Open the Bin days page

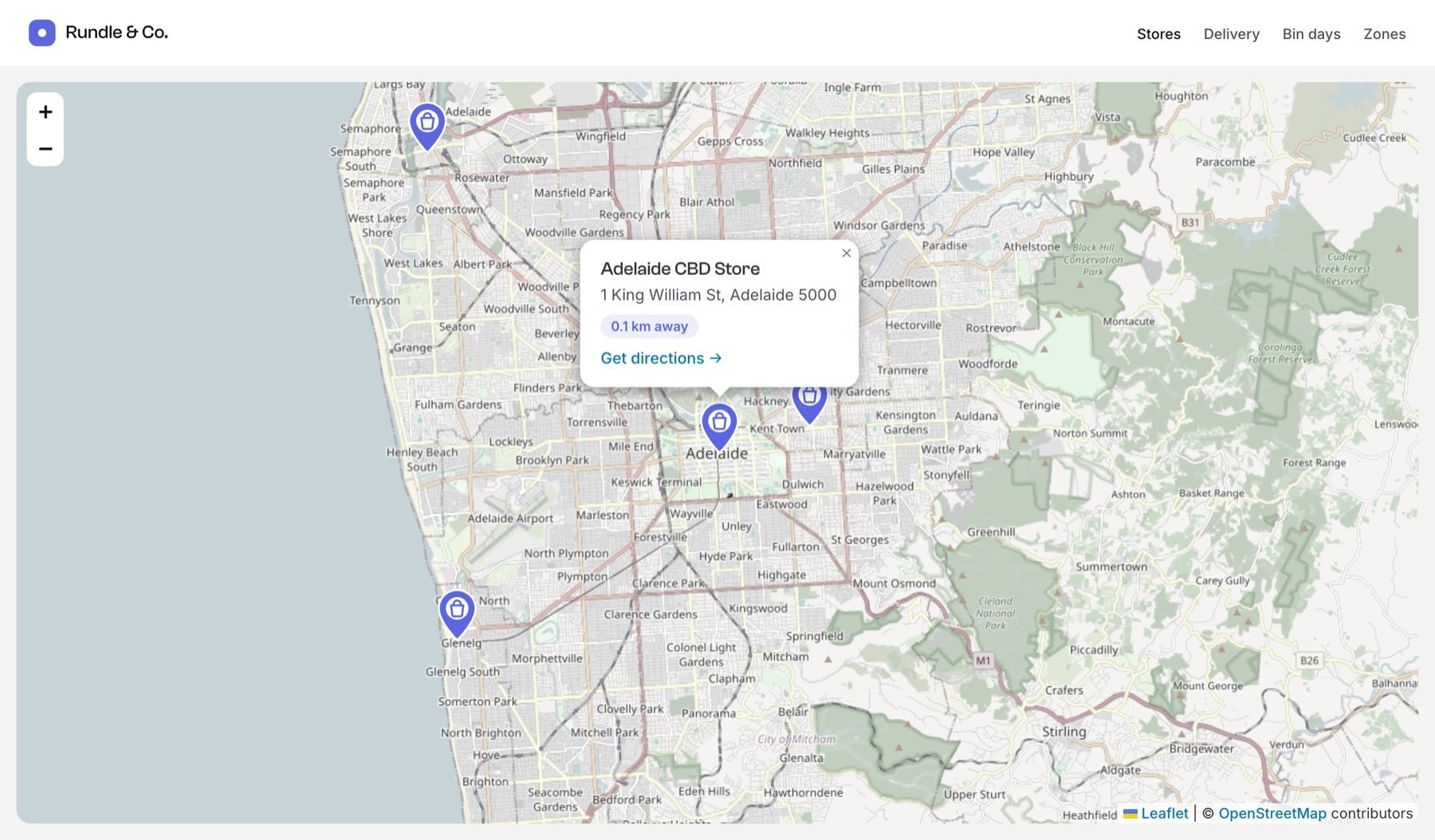[1311, 34]
